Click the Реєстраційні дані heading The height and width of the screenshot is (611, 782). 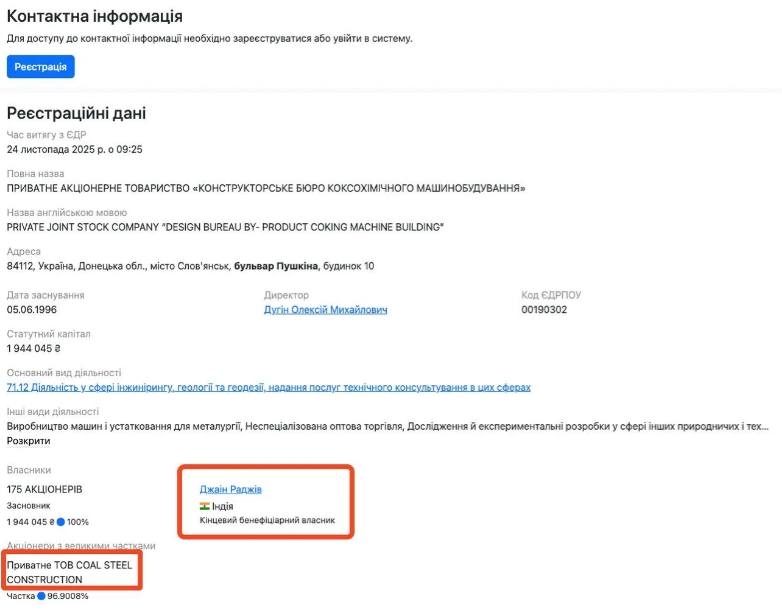point(76,113)
